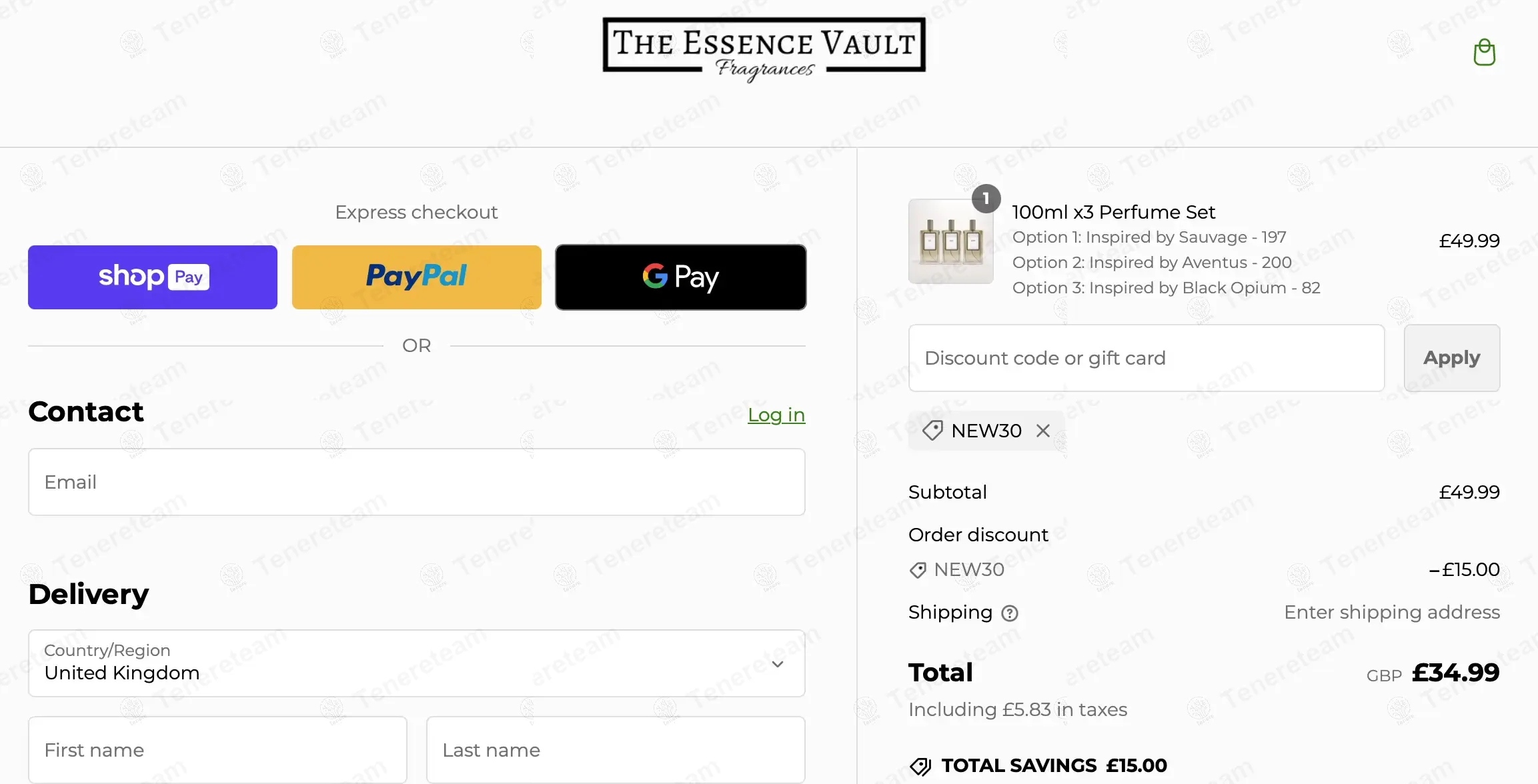This screenshot has height=784, width=1538.
Task: Choose PayPal express checkout
Action: pyautogui.click(x=417, y=277)
